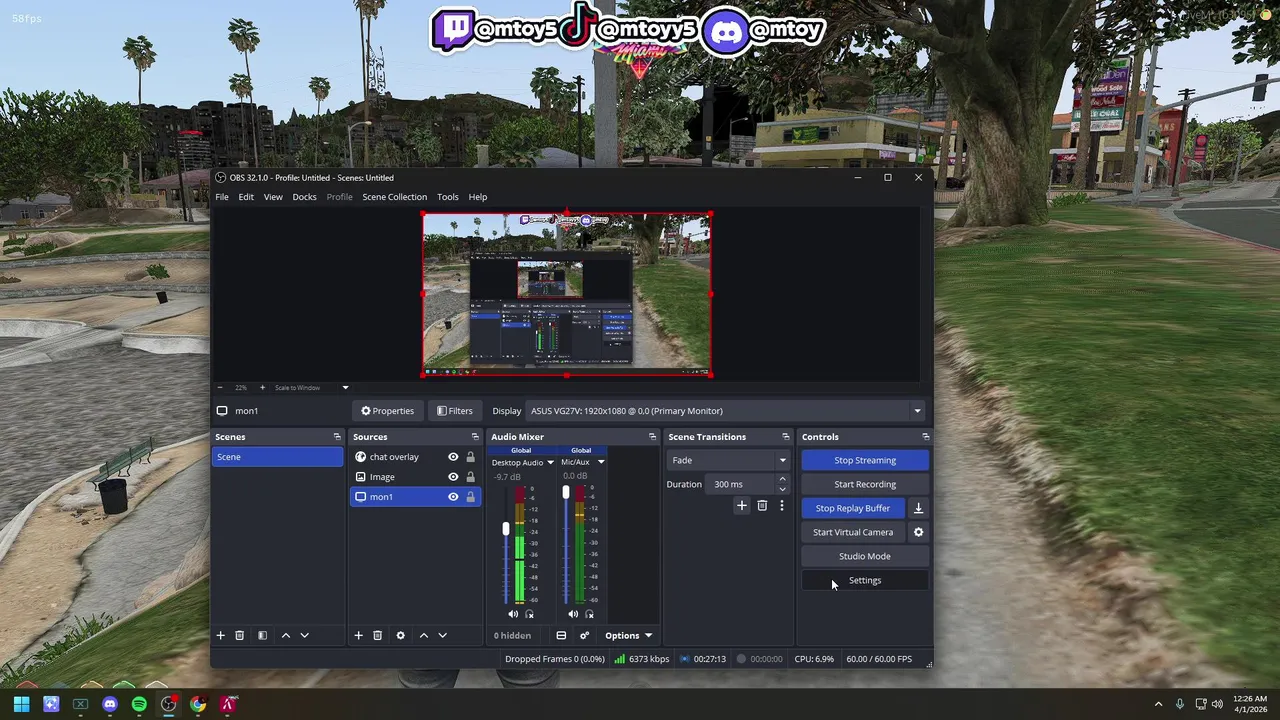Remove transition with trash icon

(x=762, y=506)
